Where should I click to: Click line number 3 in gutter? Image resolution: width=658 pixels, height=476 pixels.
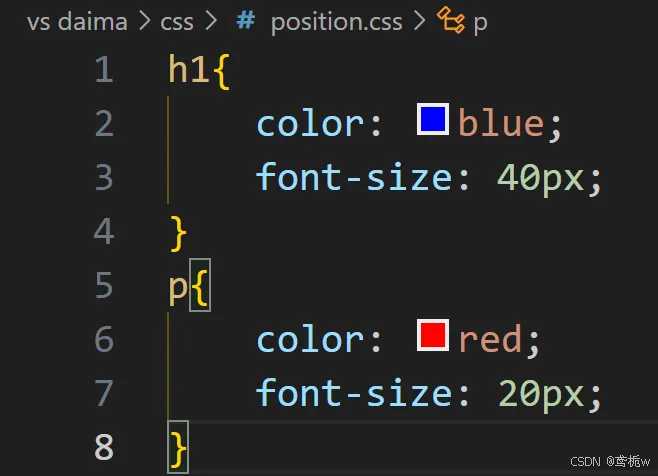click(104, 177)
